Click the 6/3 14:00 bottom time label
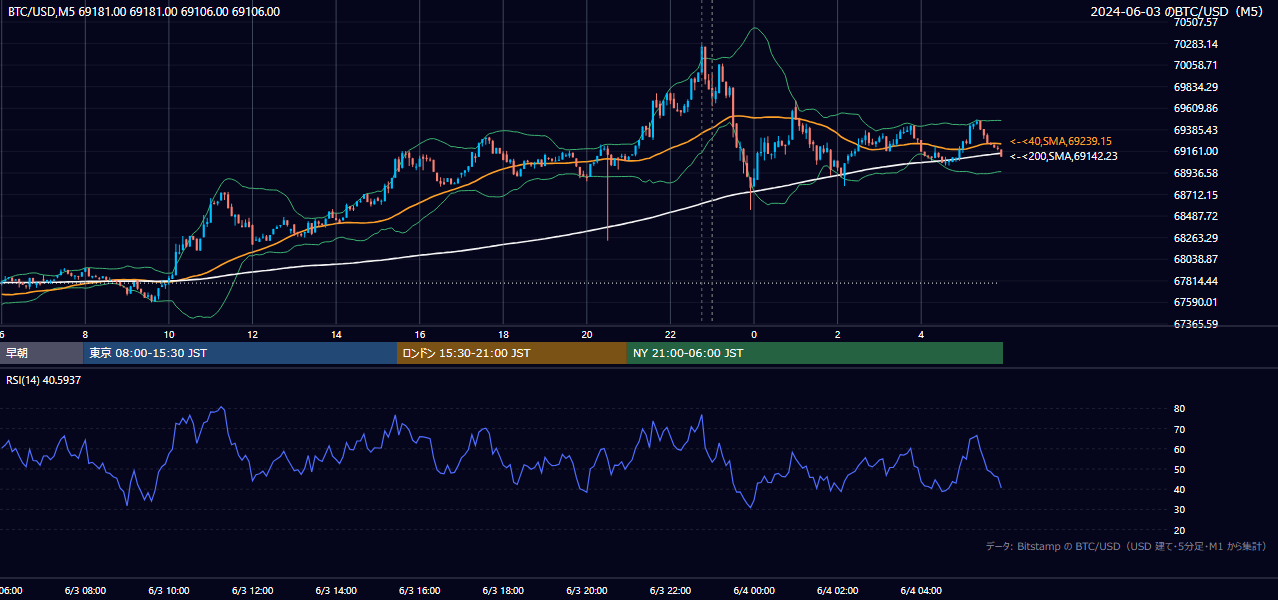The image size is (1278, 600). pyautogui.click(x=336, y=591)
